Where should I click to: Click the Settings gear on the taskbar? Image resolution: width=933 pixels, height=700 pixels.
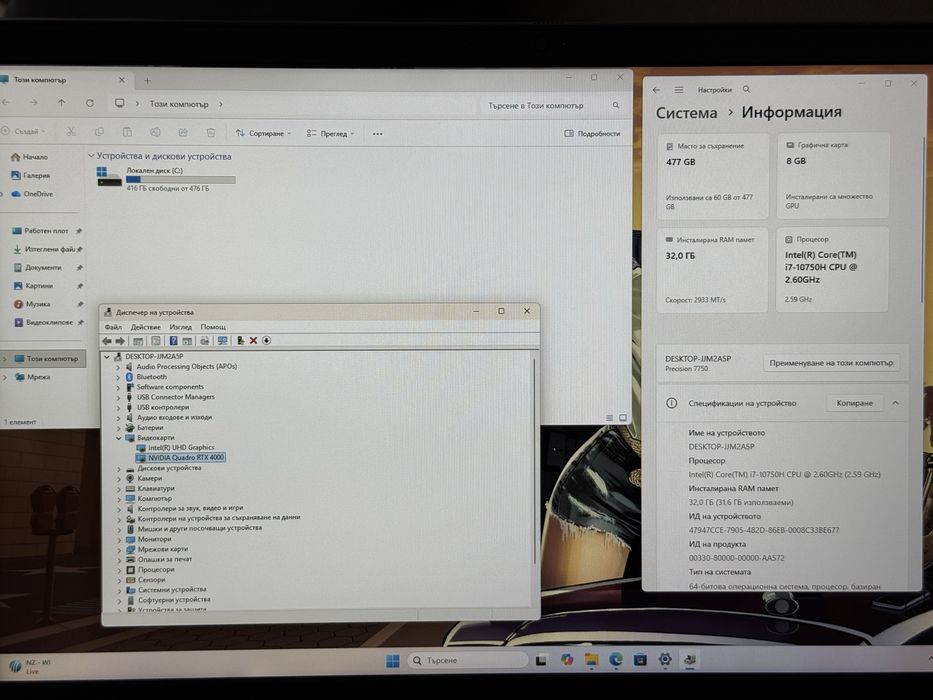[665, 659]
